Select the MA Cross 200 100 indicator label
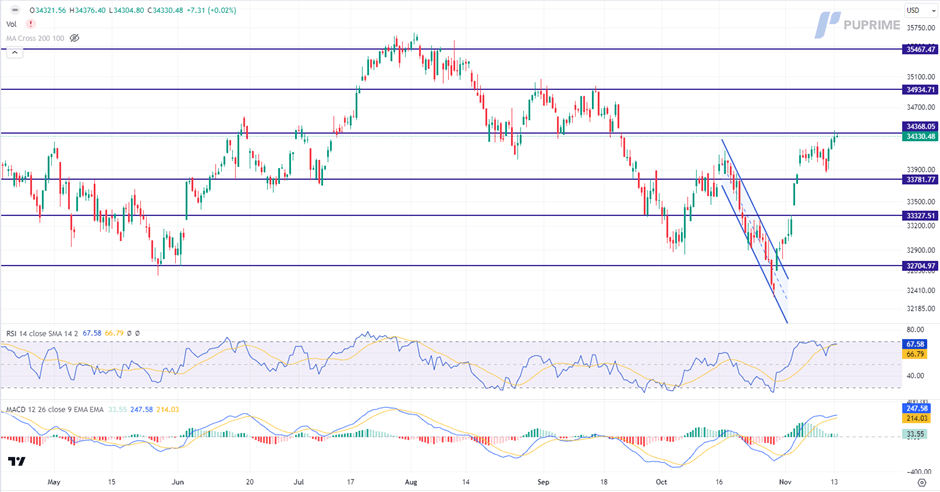940x492 pixels. click(x=35, y=38)
